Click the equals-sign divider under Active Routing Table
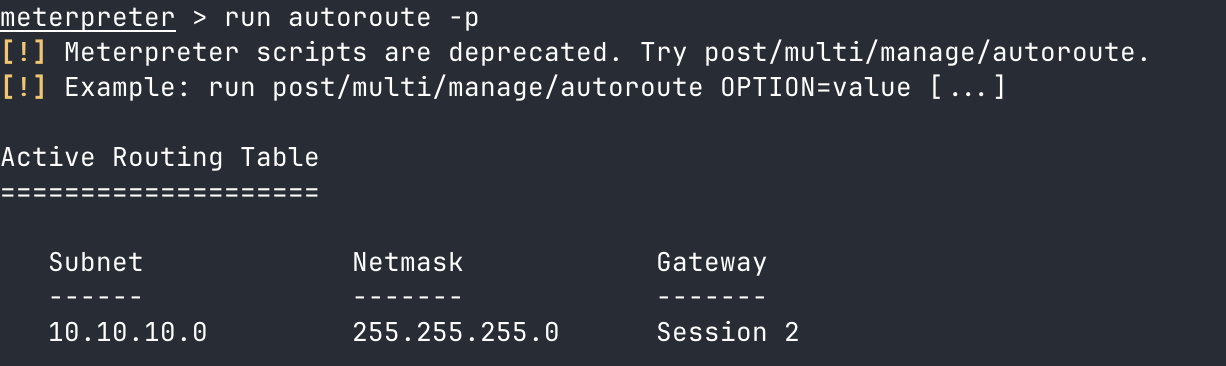 coord(160,191)
